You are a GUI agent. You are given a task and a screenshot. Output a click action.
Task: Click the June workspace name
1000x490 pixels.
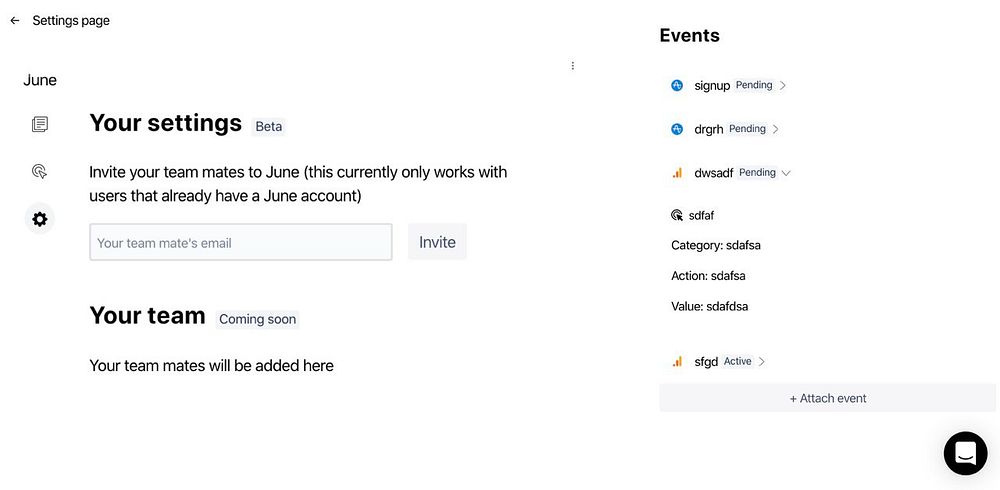click(40, 80)
